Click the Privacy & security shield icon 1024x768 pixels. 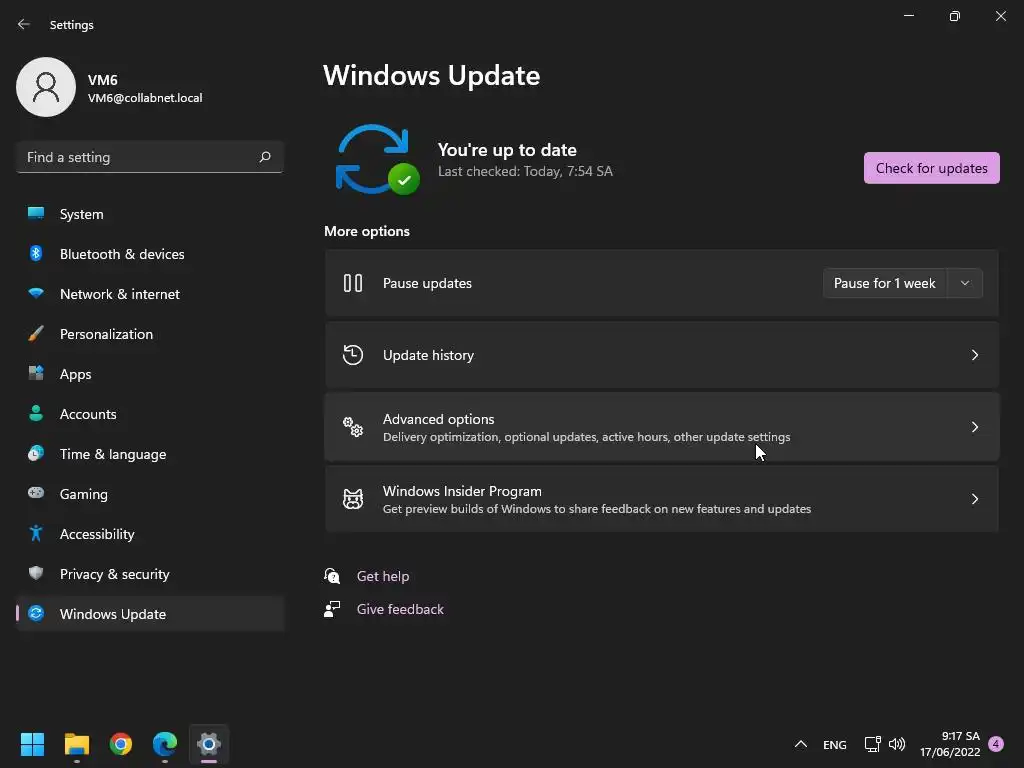(x=36, y=573)
